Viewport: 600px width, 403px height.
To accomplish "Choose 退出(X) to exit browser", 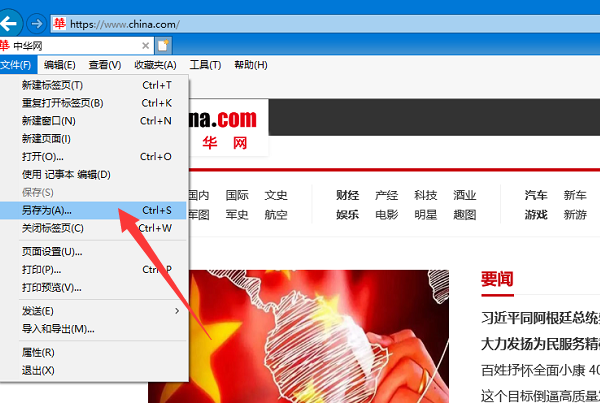I will [93, 370].
